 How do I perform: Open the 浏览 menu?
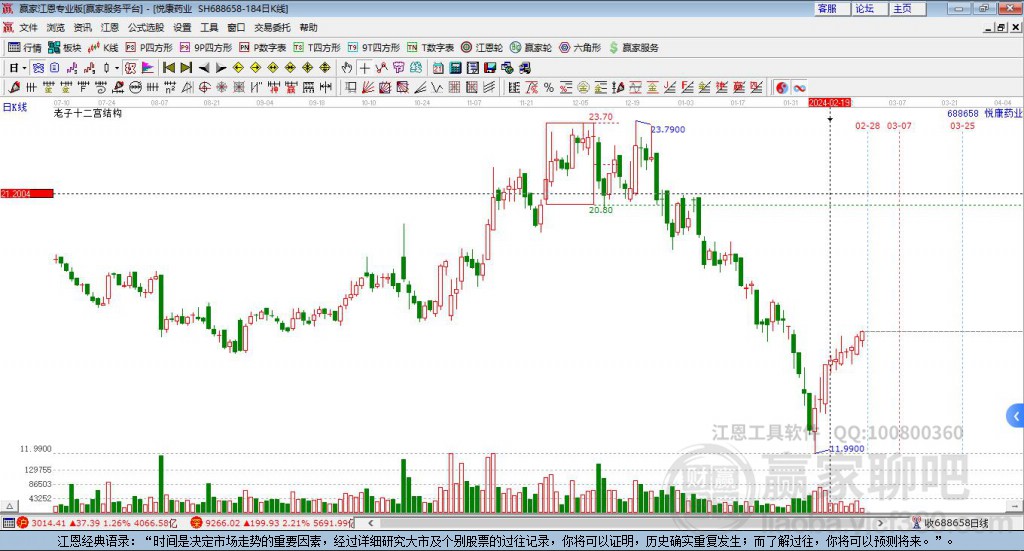[56, 27]
